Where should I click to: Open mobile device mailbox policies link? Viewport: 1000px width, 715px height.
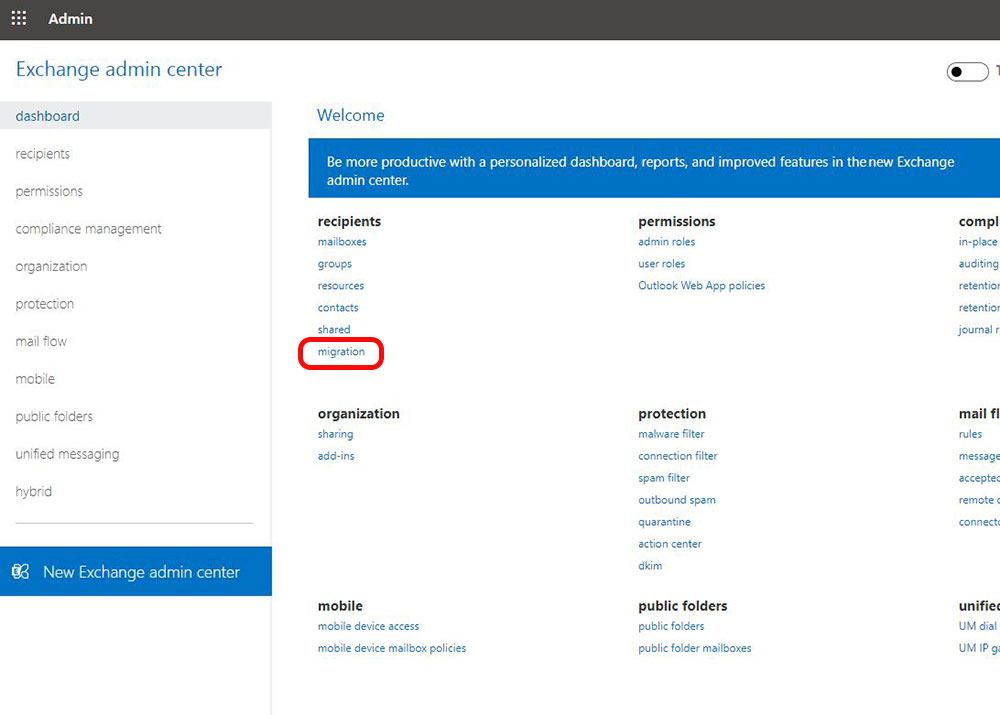(392, 648)
